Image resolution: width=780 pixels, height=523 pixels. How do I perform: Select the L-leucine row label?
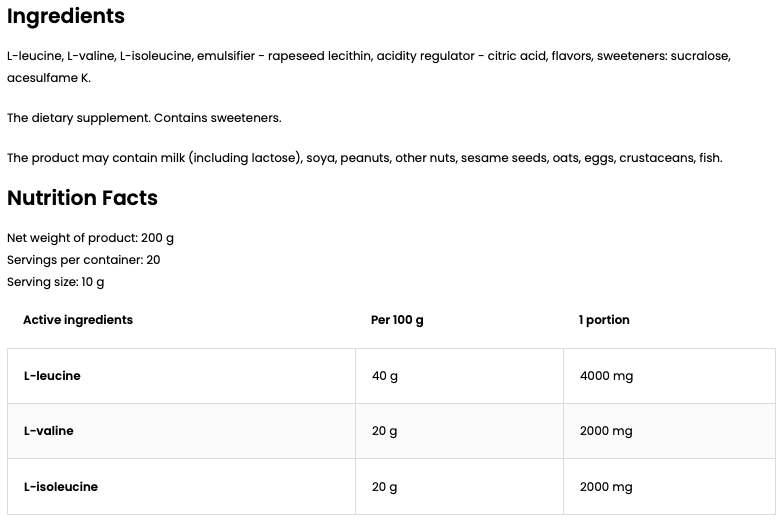pyautogui.click(x=52, y=376)
